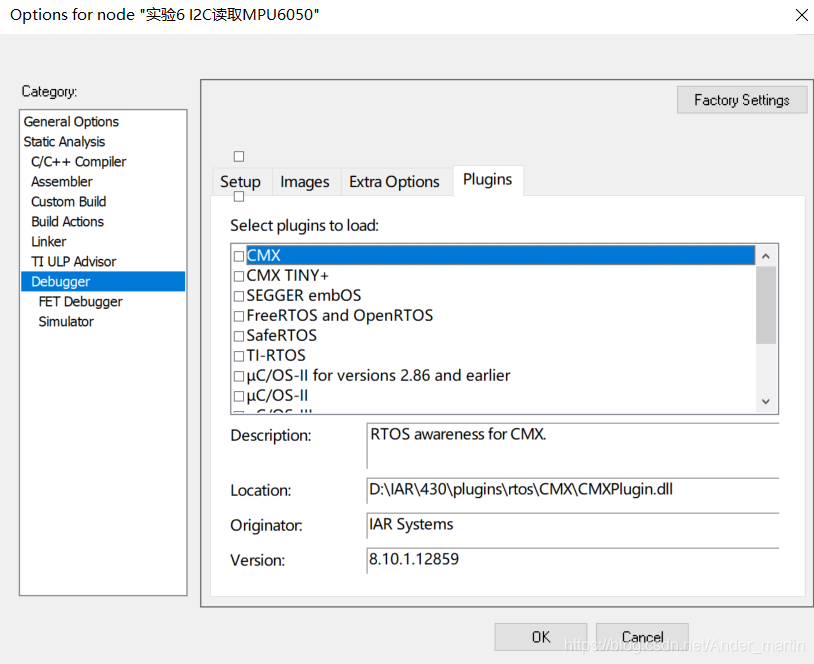Select the TI ULP Advisor category
This screenshot has height=664, width=814.
click(x=75, y=261)
